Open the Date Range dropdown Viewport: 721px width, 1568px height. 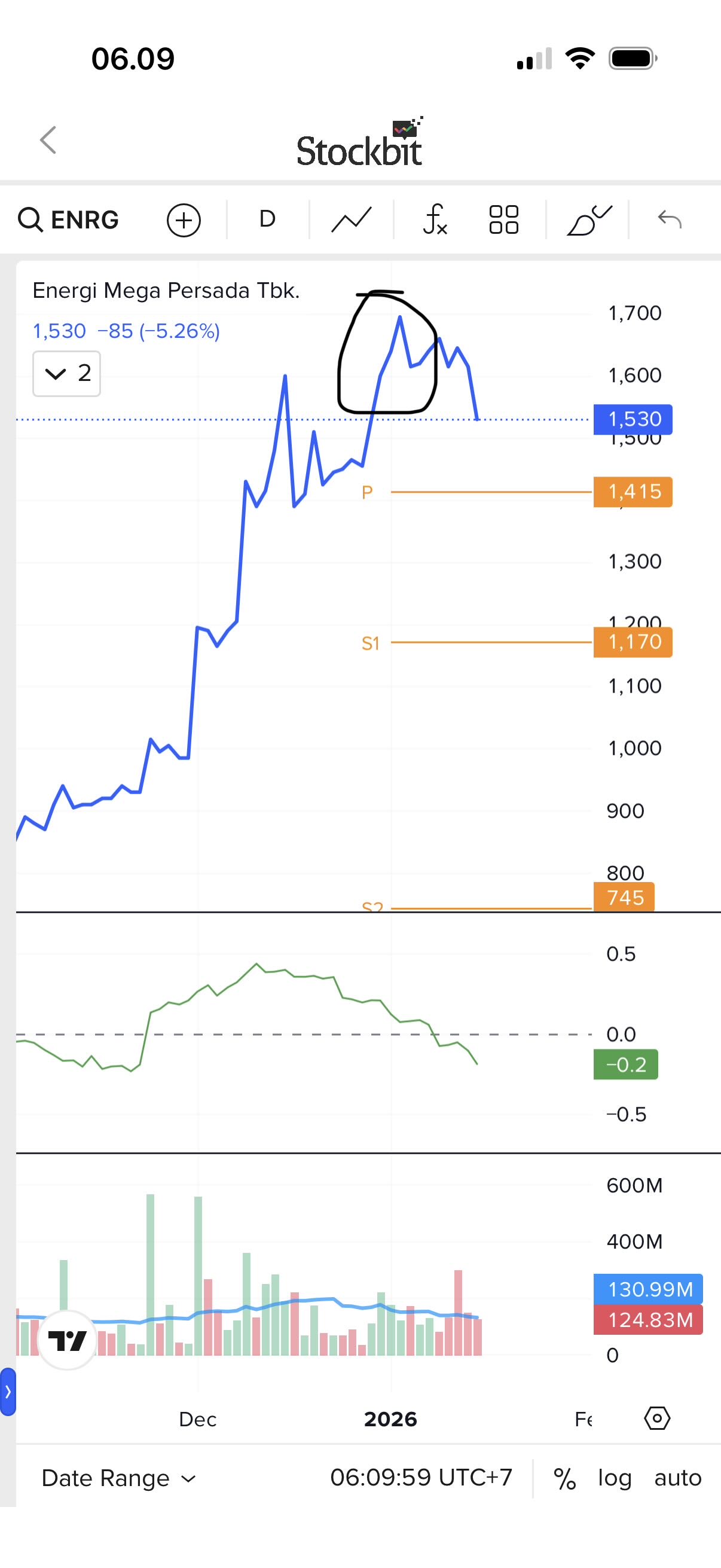click(118, 1478)
